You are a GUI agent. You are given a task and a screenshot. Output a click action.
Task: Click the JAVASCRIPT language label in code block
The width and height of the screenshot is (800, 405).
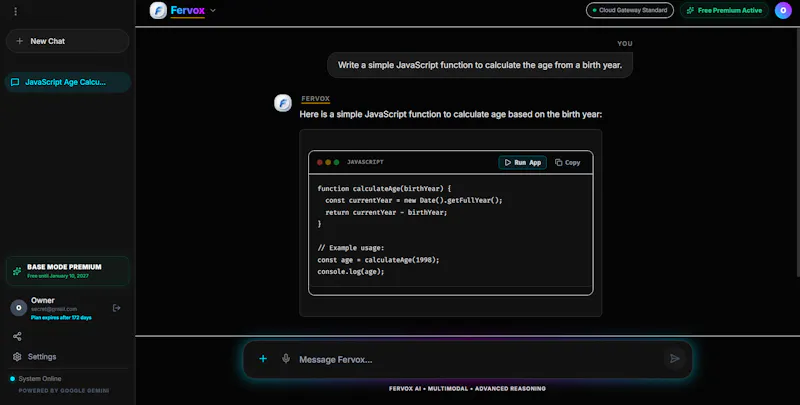coord(365,162)
